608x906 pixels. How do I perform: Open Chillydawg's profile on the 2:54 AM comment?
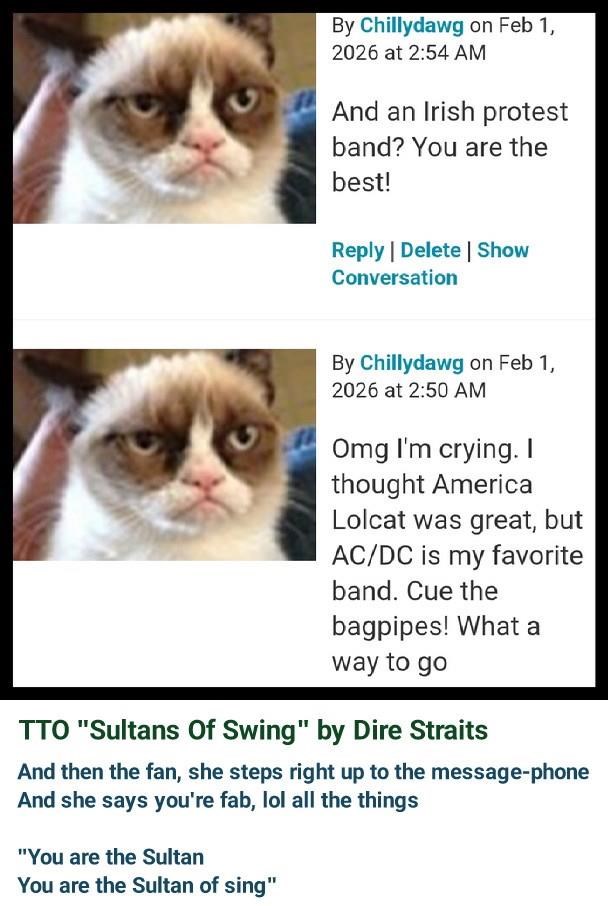[x=411, y=25]
